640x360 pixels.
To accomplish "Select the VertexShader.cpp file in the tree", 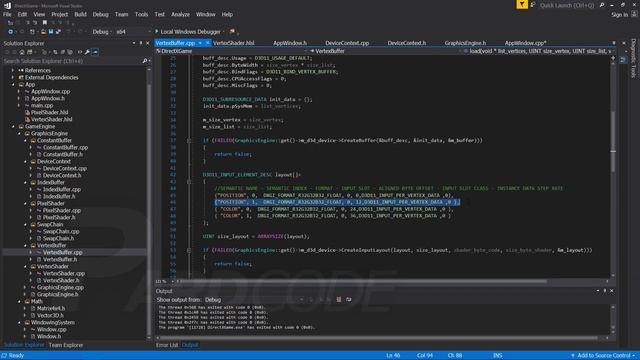I will point(64,273).
